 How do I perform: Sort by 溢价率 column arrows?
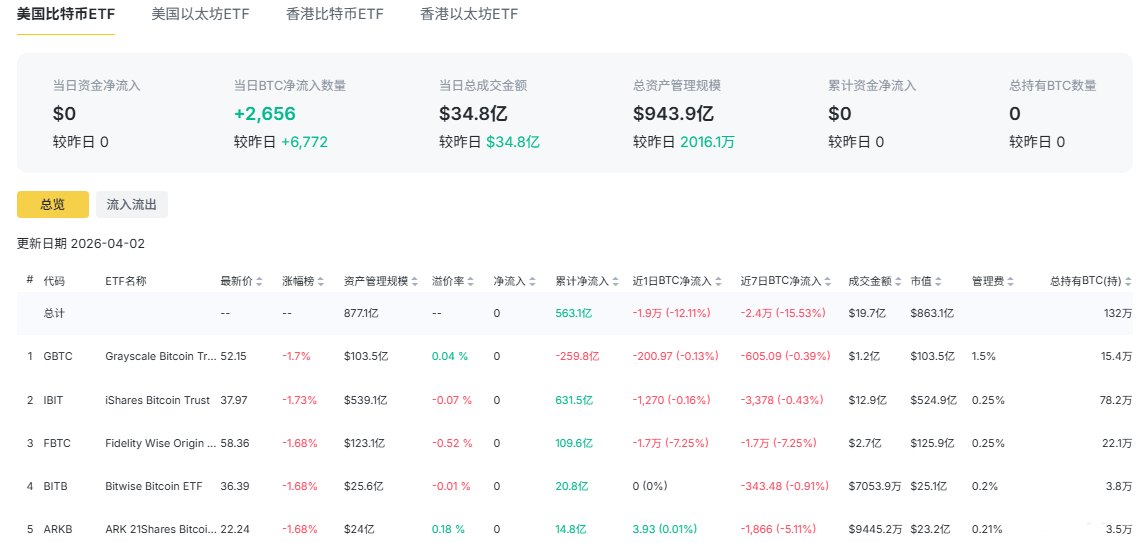click(x=470, y=281)
